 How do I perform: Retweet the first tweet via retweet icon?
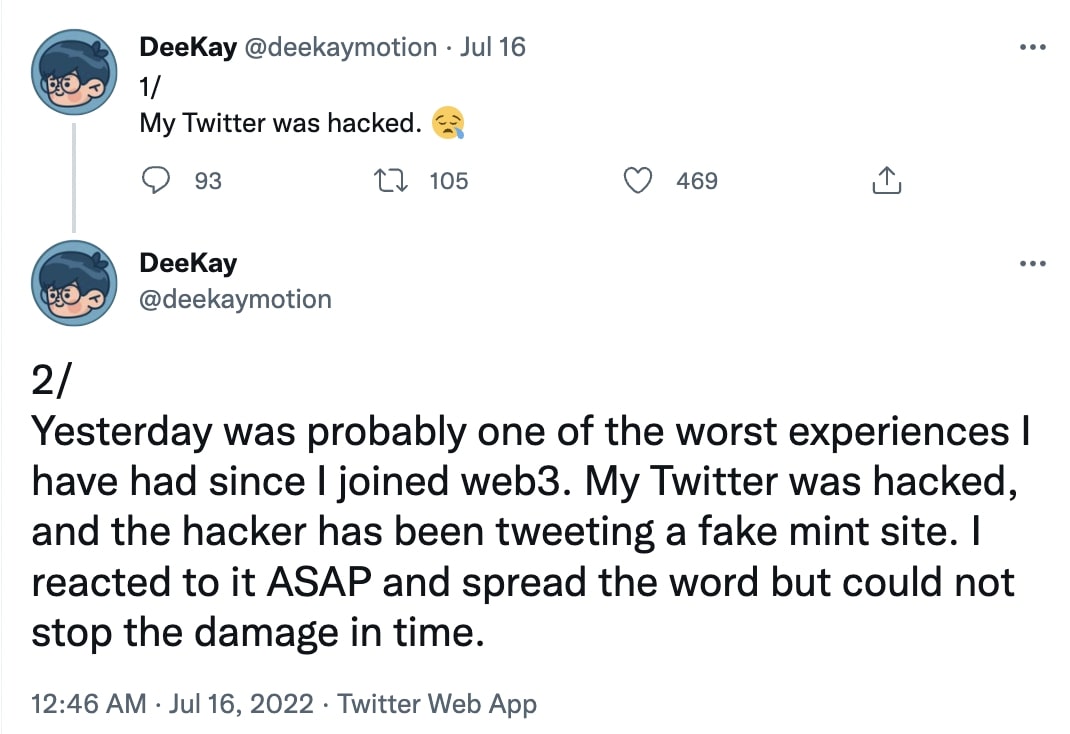391,181
